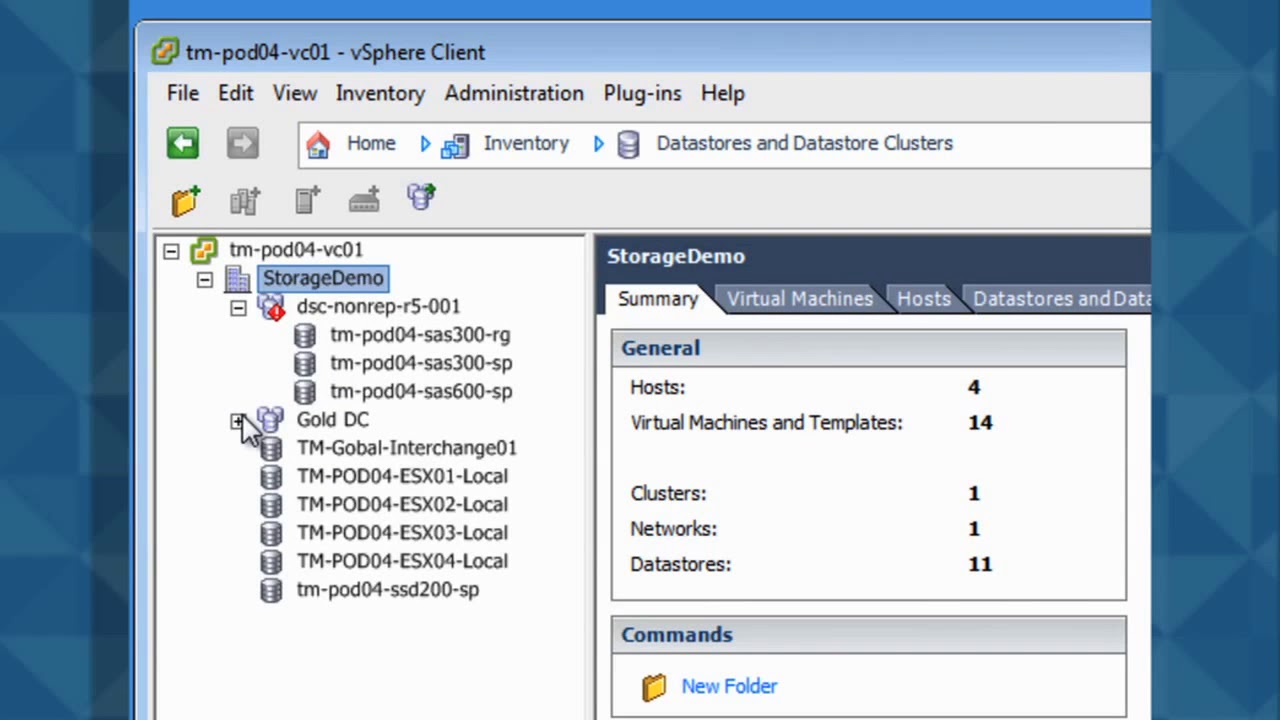Select dsc-nonrep-r5-001 in the tree
1280x720 pixels.
click(378, 306)
